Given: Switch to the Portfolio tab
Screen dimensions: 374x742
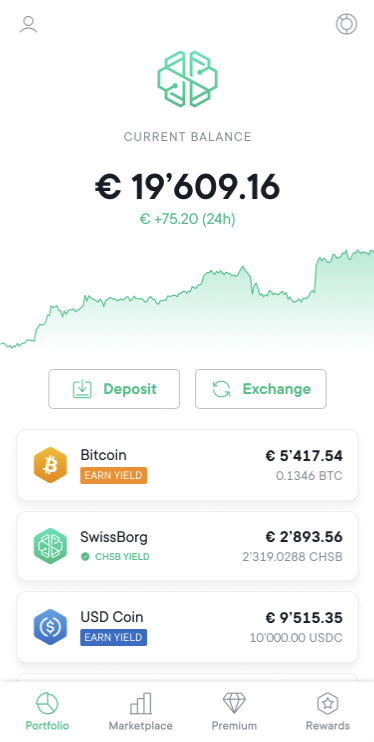Looking at the screenshot, I should tap(47, 712).
